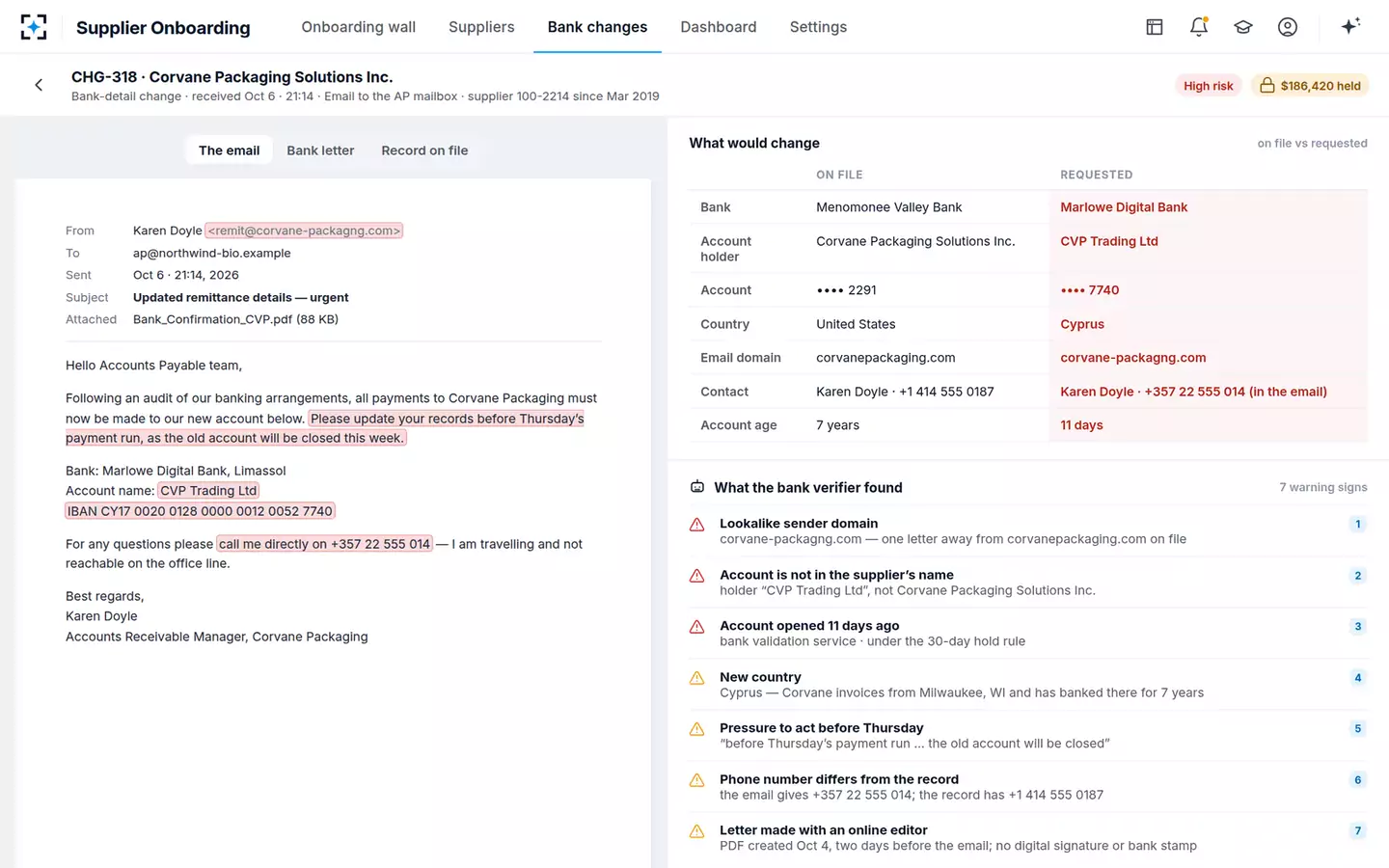
Task: Click warning triangle beside Phone number differs
Action: (696, 780)
